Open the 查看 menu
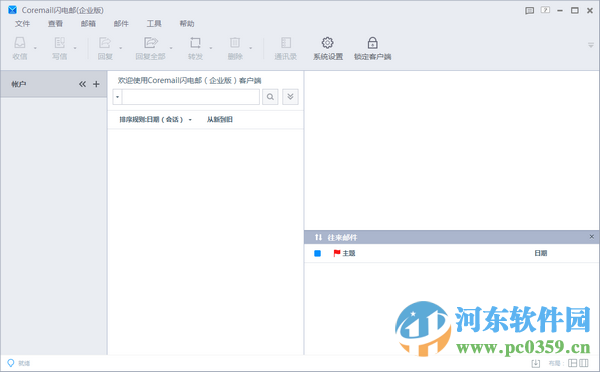 55,24
